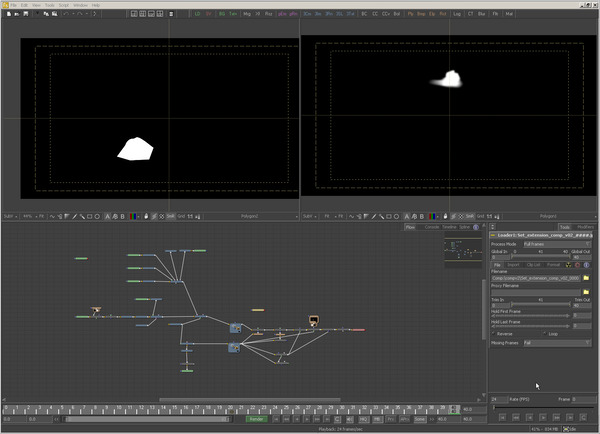Switch to the Flow tab
Image resolution: width=600 pixels, height=434 pixels.
[x=410, y=227]
